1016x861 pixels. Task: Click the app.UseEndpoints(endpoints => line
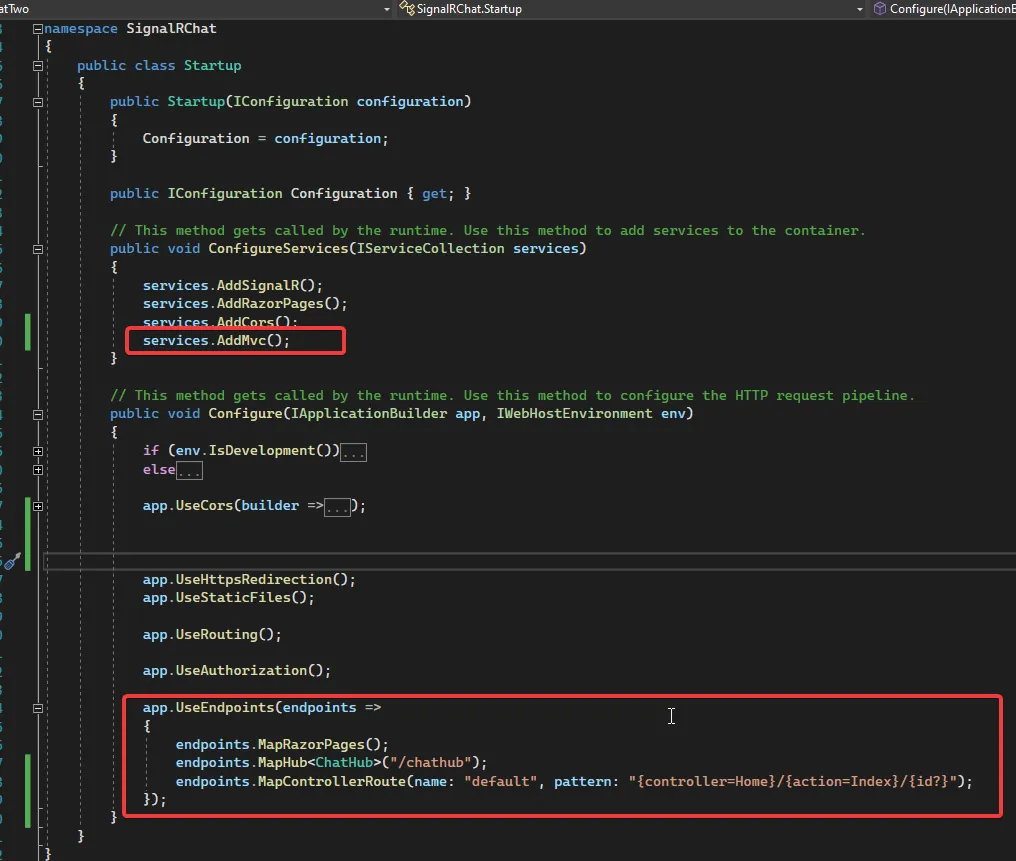(x=262, y=708)
